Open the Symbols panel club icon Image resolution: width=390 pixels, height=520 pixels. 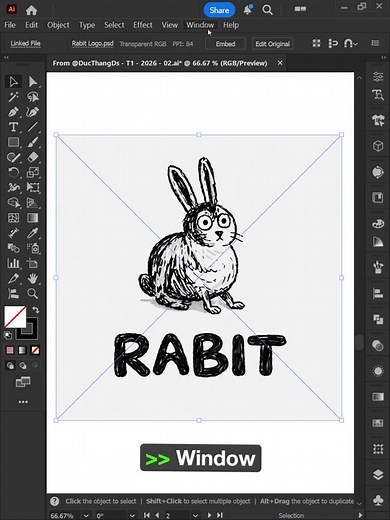click(378, 500)
